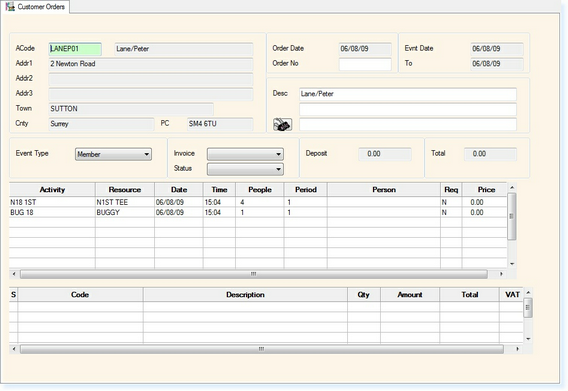Click the activity grid horizontal scroll left arrow
The image size is (568, 391).
(14, 274)
